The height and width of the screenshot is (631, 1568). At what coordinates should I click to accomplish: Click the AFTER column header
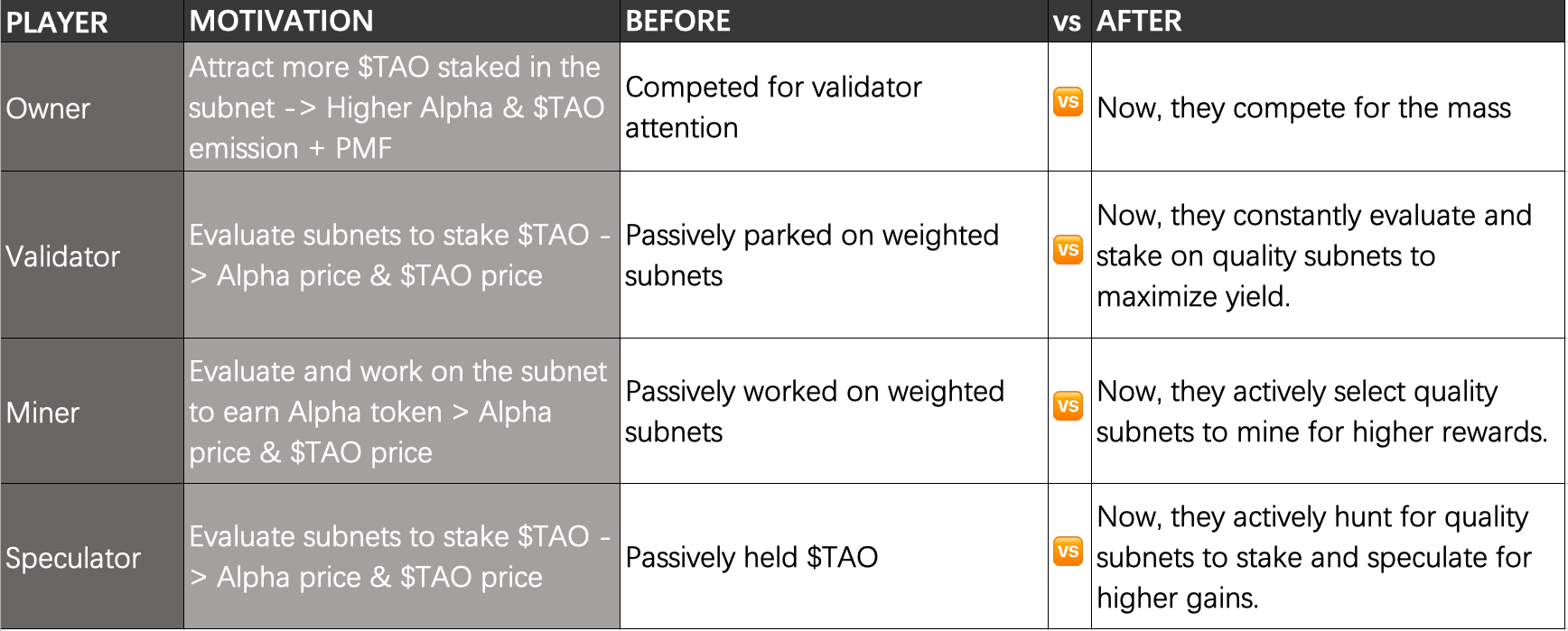click(x=1138, y=22)
